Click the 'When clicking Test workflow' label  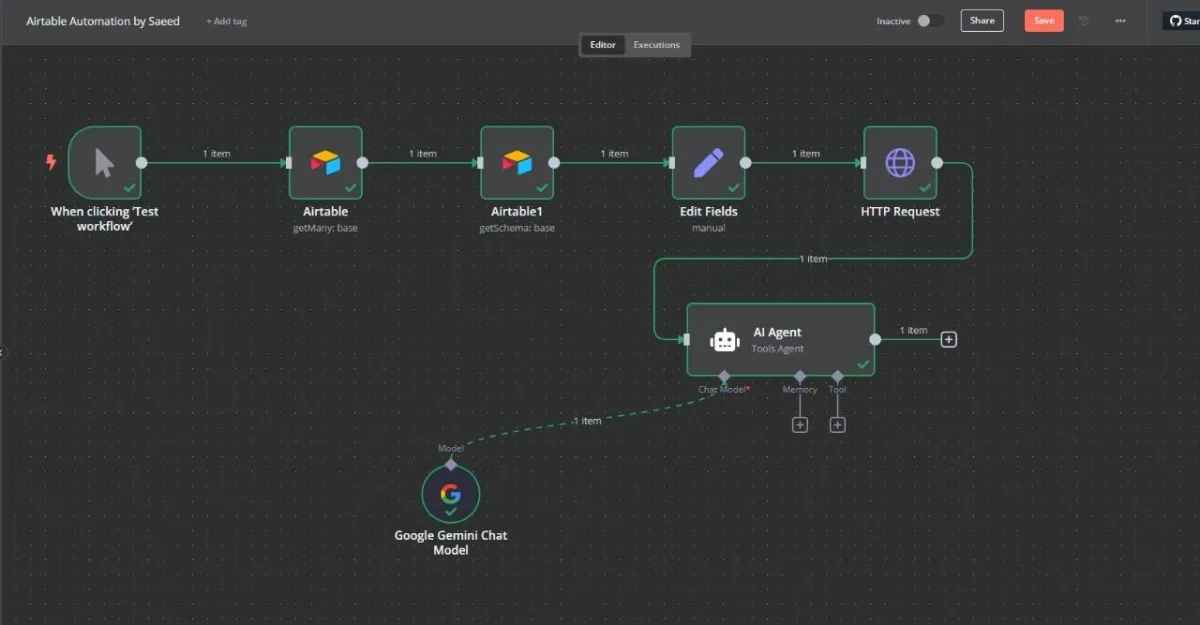(x=105, y=218)
